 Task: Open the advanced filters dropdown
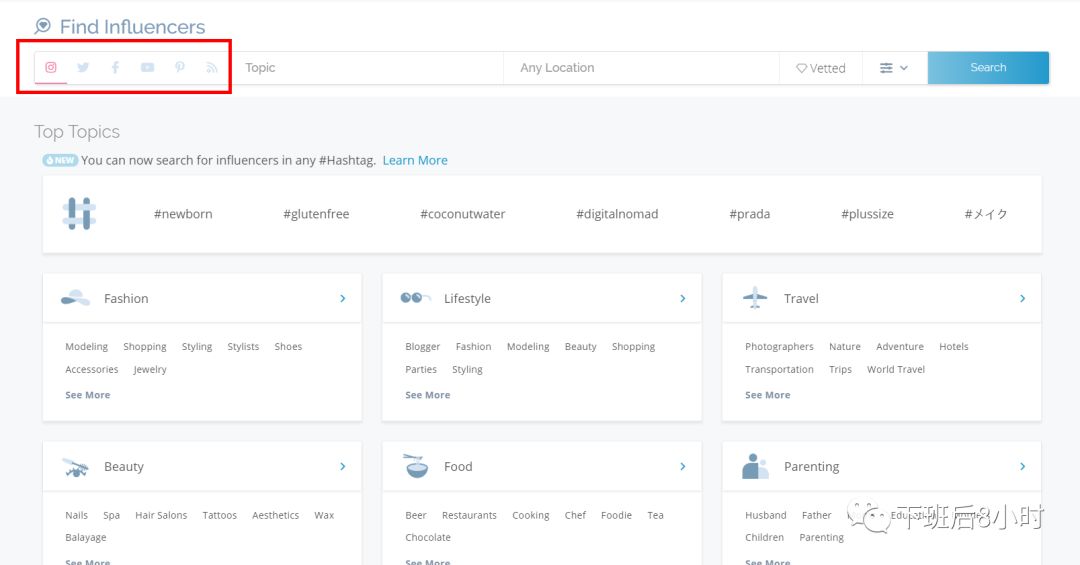click(x=894, y=68)
